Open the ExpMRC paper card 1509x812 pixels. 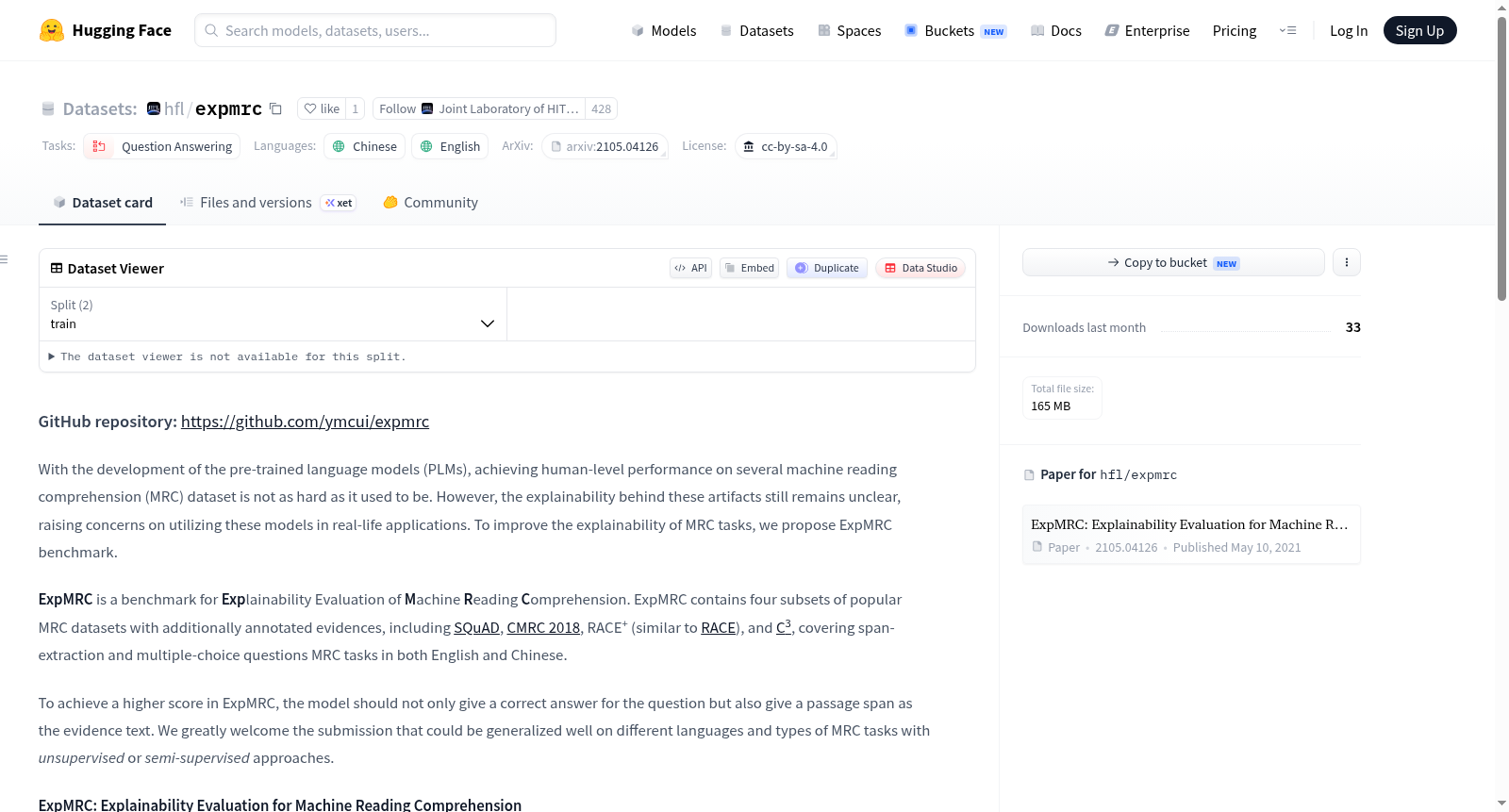coord(1191,535)
